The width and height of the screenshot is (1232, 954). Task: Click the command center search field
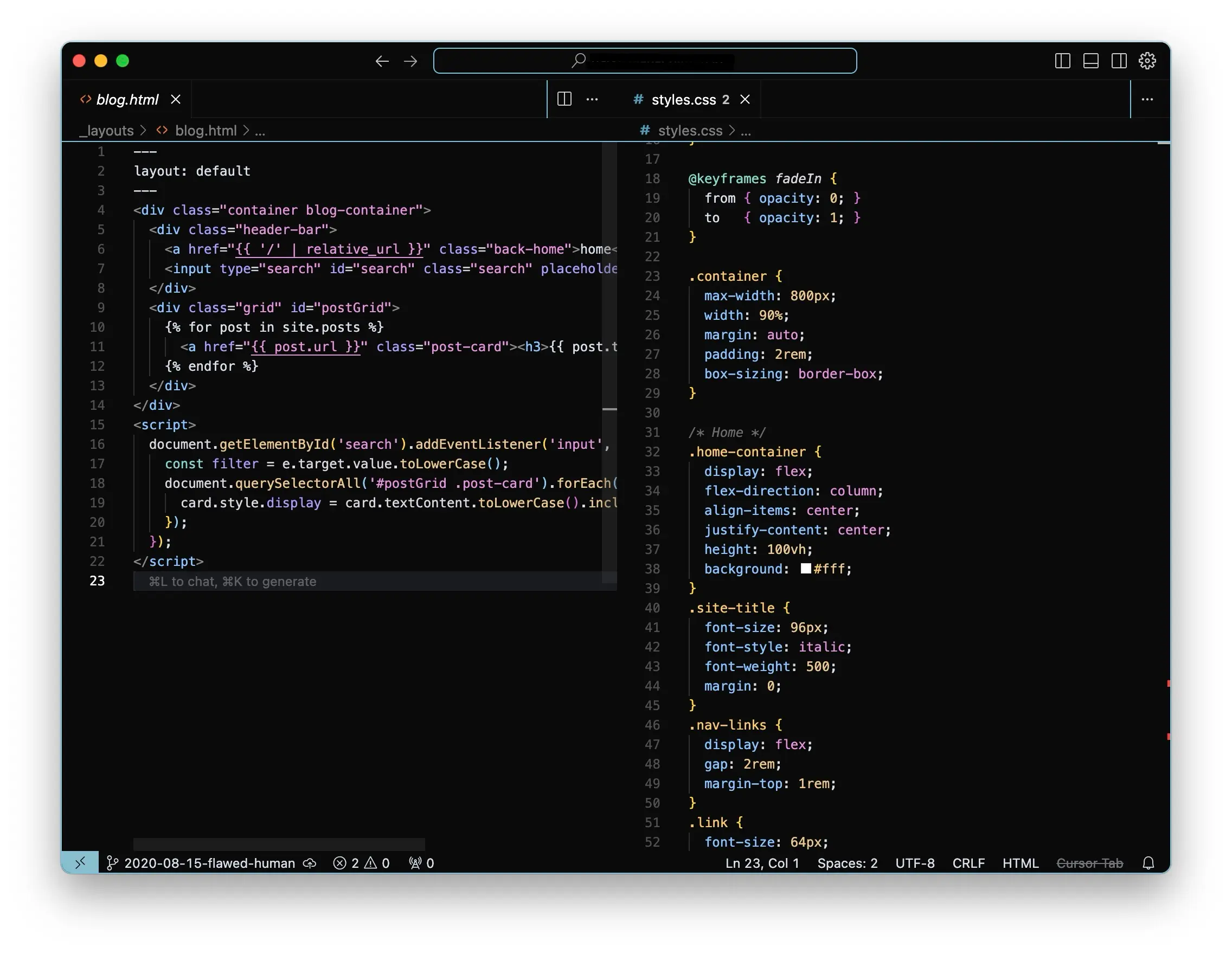click(644, 61)
